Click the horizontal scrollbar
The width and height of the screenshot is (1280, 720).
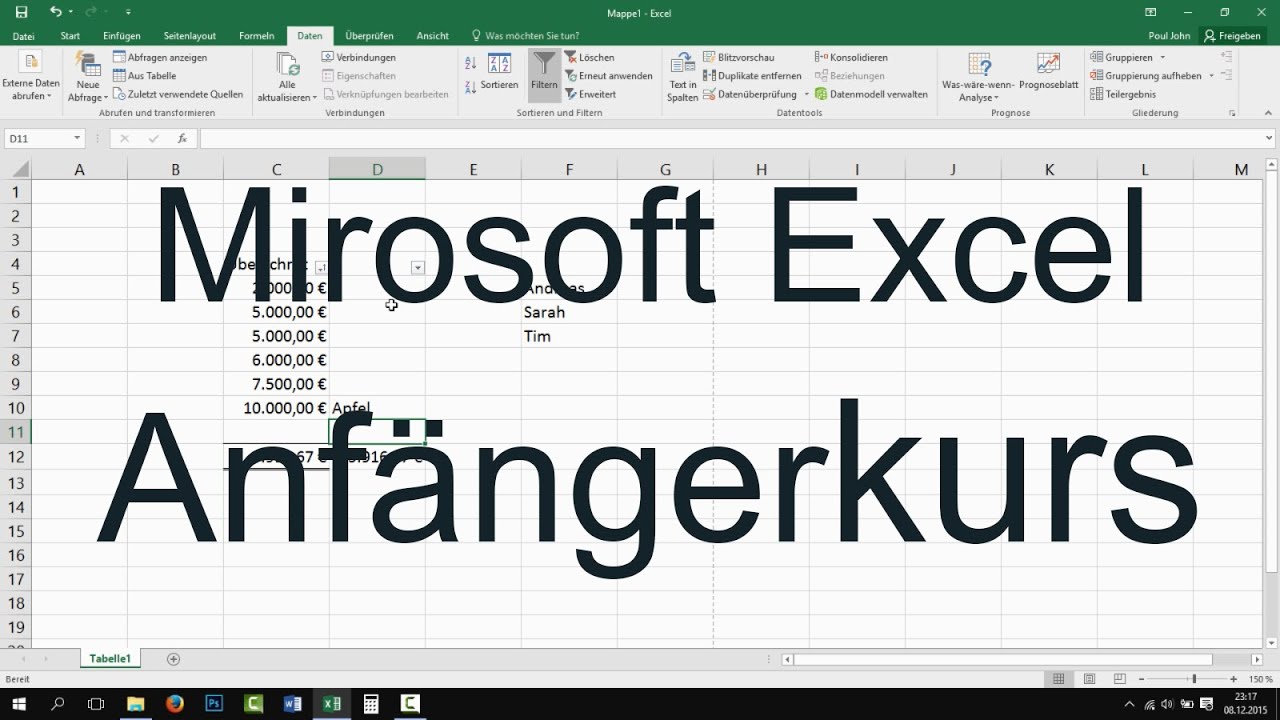[x=1003, y=659]
